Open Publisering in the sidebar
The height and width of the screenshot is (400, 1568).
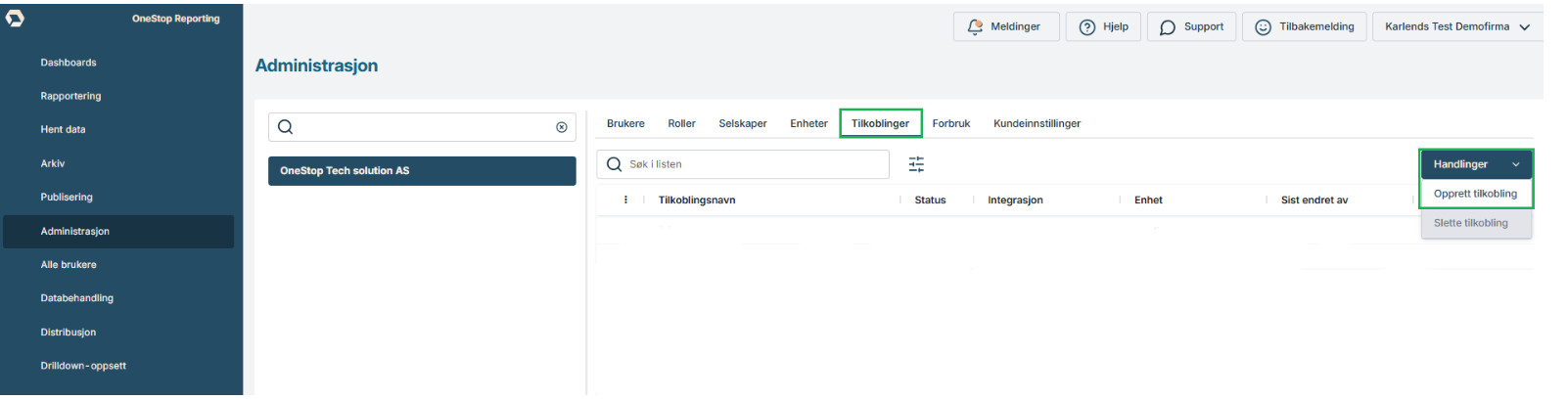67,197
